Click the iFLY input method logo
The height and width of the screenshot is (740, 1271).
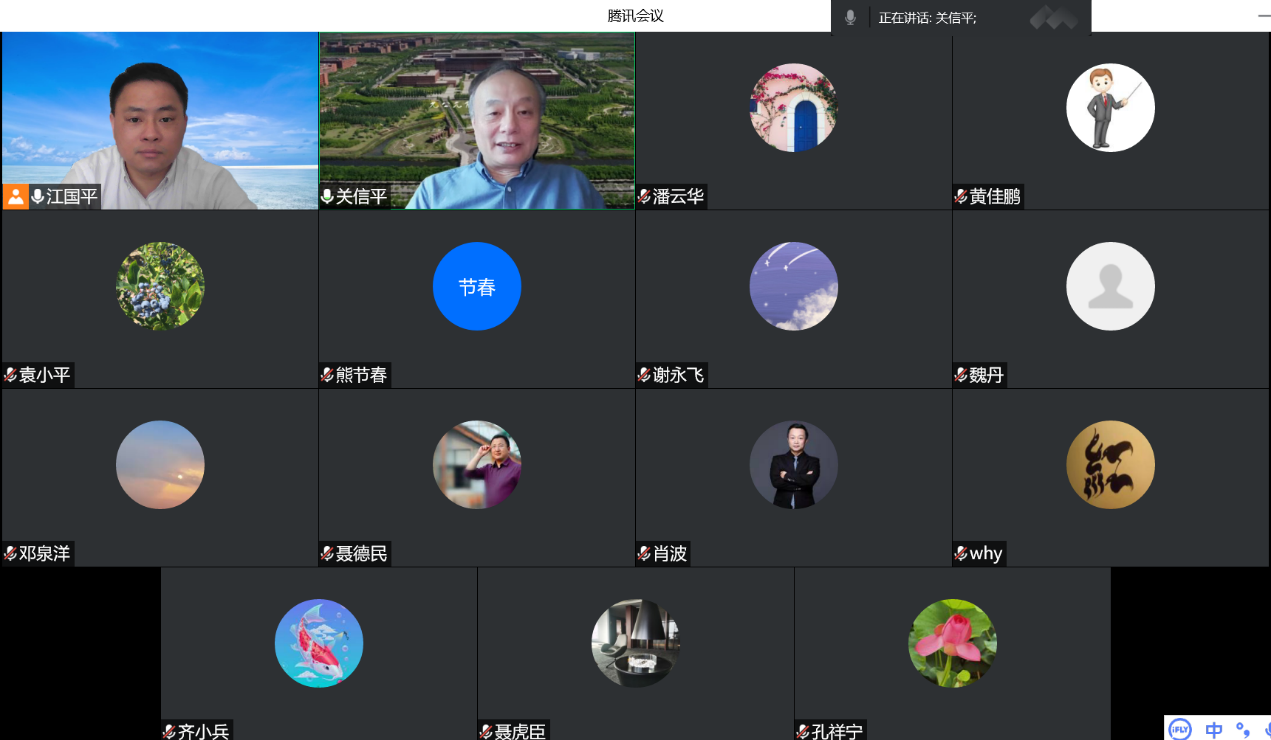pyautogui.click(x=1181, y=729)
